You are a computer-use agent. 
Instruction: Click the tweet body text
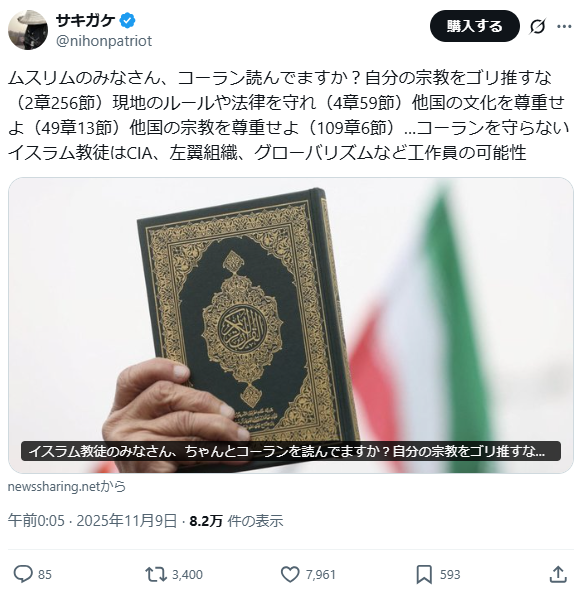point(289,115)
